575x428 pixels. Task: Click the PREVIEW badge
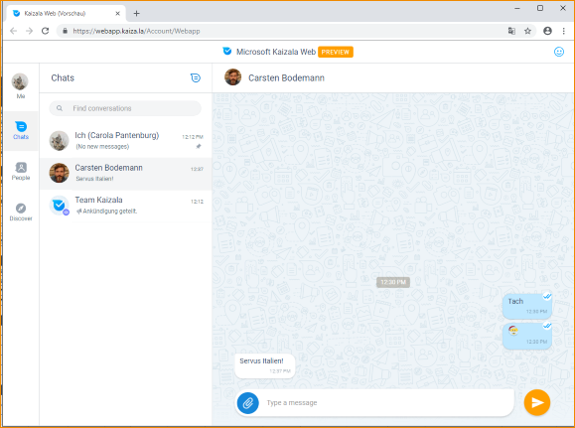(x=335, y=52)
